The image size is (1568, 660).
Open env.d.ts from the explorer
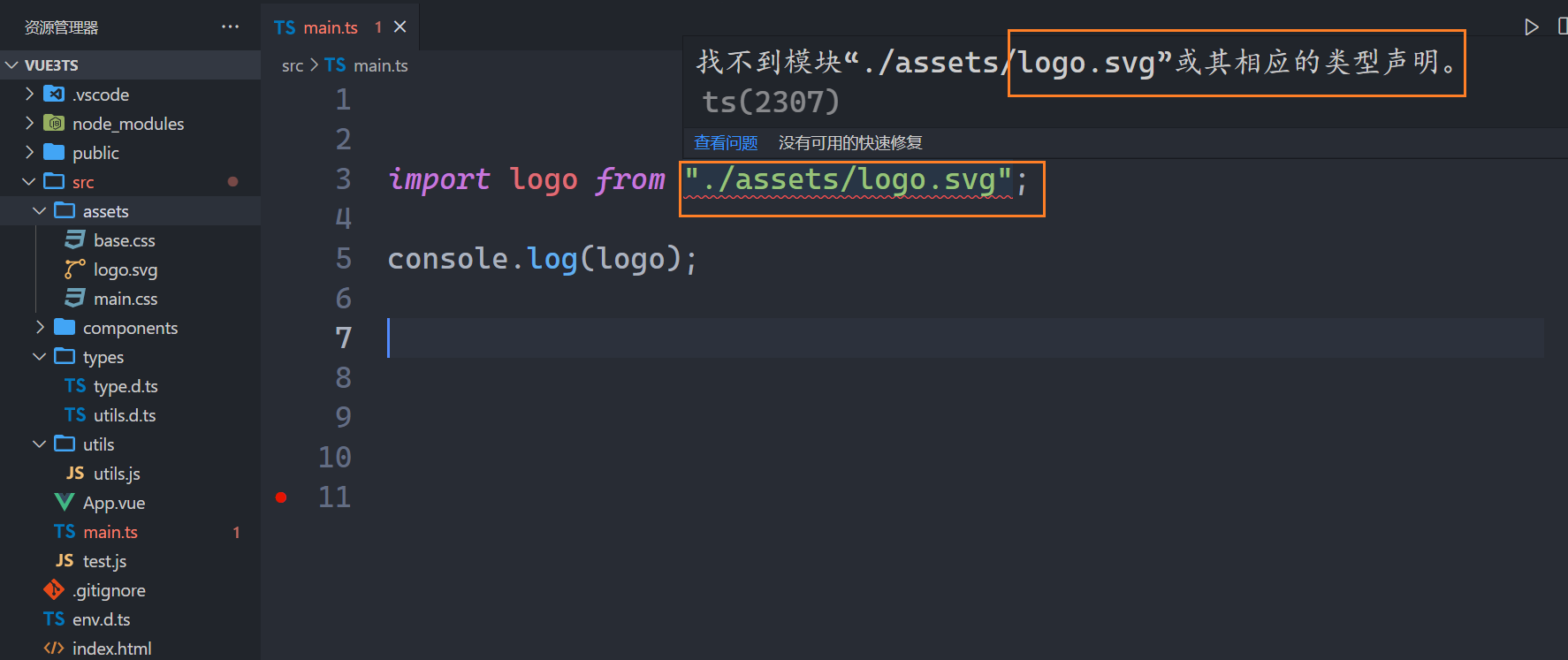[101, 619]
